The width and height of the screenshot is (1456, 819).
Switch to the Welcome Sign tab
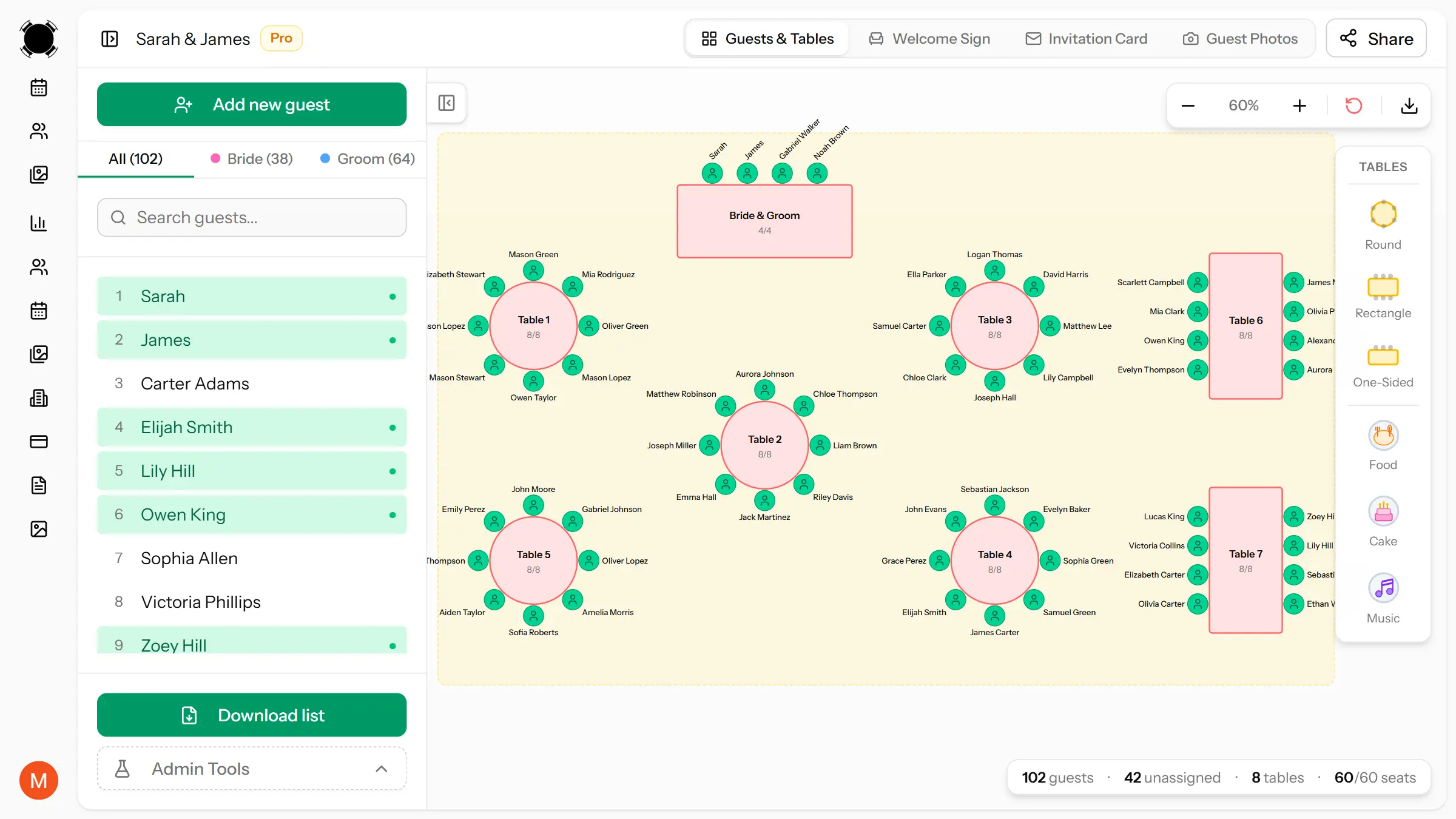coord(929,38)
